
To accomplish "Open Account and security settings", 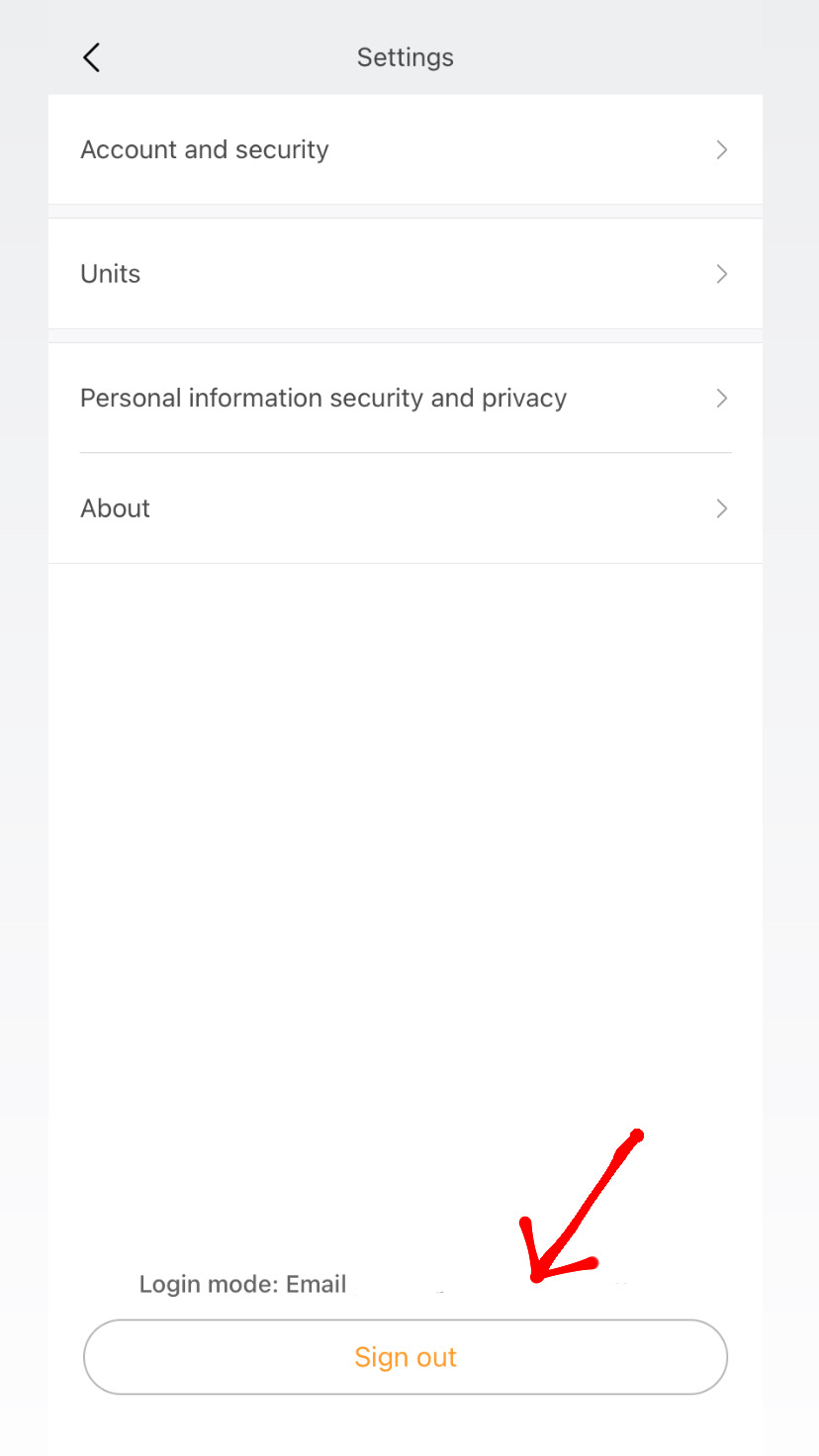I will pos(406,149).
